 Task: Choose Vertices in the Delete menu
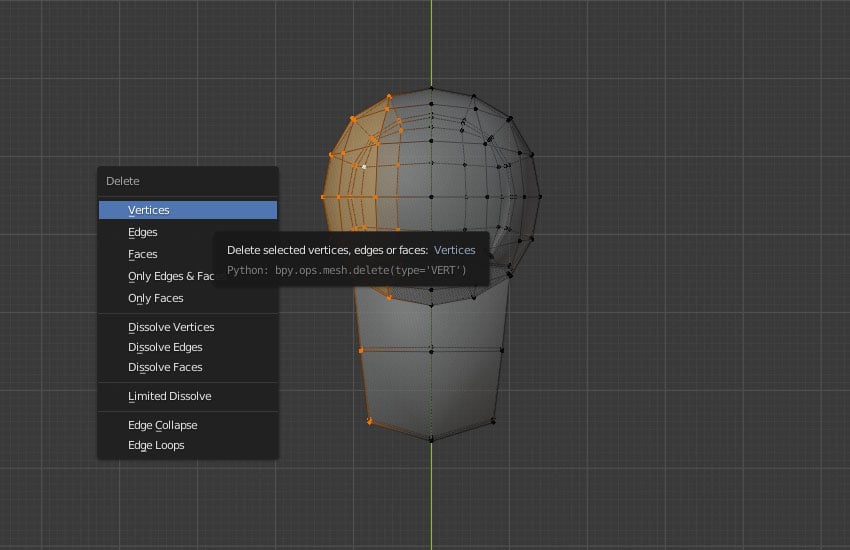coord(149,210)
